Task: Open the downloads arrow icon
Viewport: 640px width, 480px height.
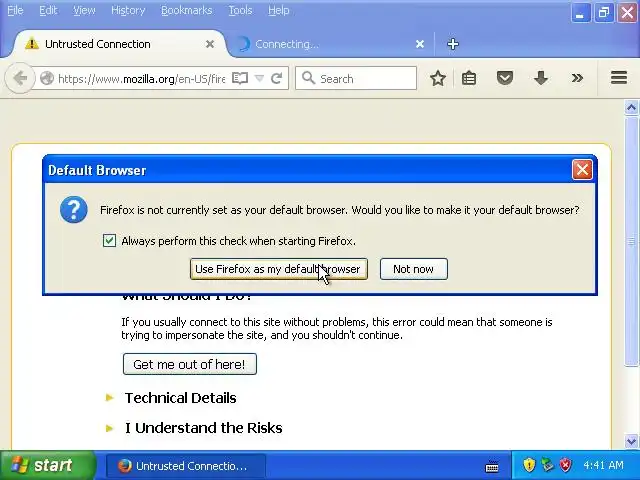Action: [541, 78]
